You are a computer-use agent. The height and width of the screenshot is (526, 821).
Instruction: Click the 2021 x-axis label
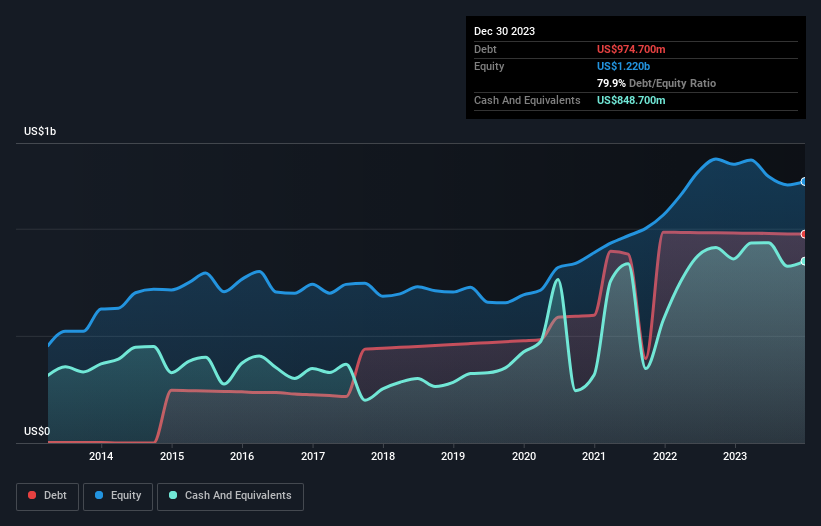pyautogui.click(x=594, y=456)
